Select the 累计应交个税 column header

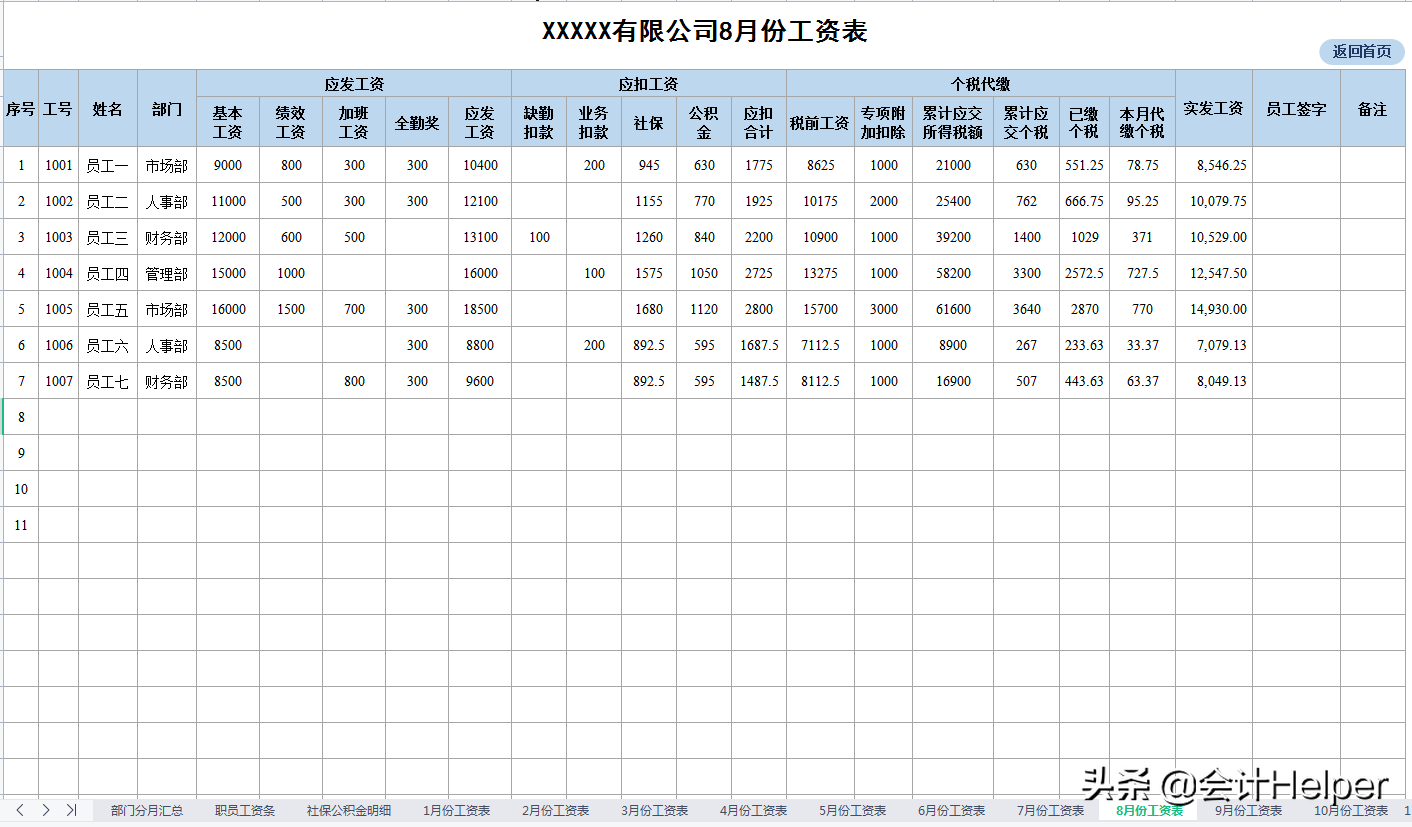click(x=1027, y=123)
